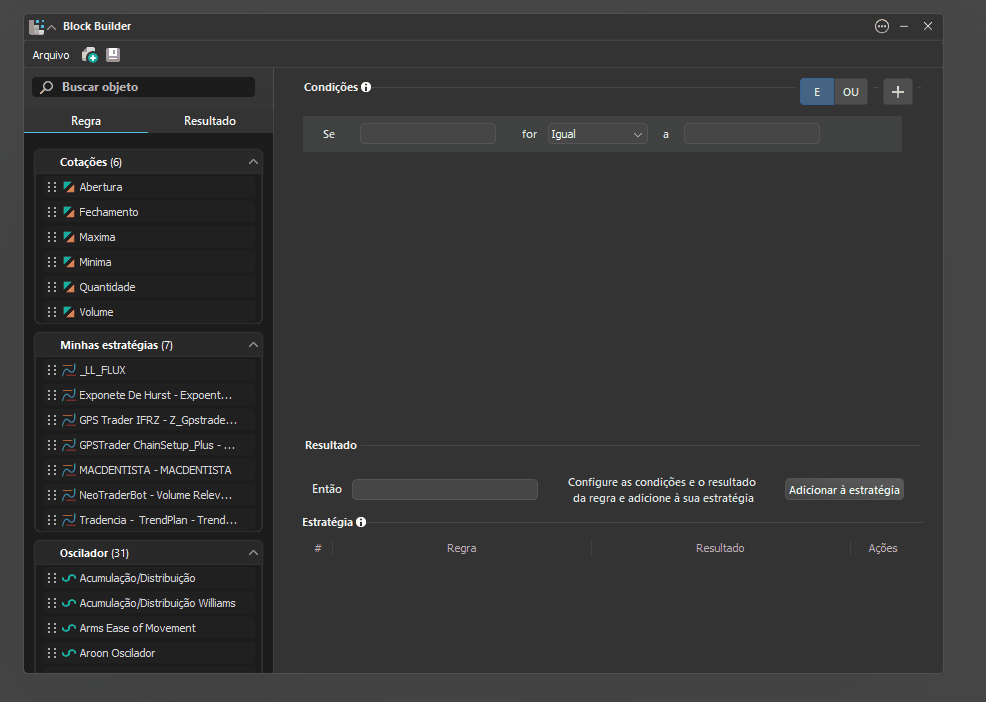
Task: Select the Quantidade item
Action: click(x=150, y=287)
